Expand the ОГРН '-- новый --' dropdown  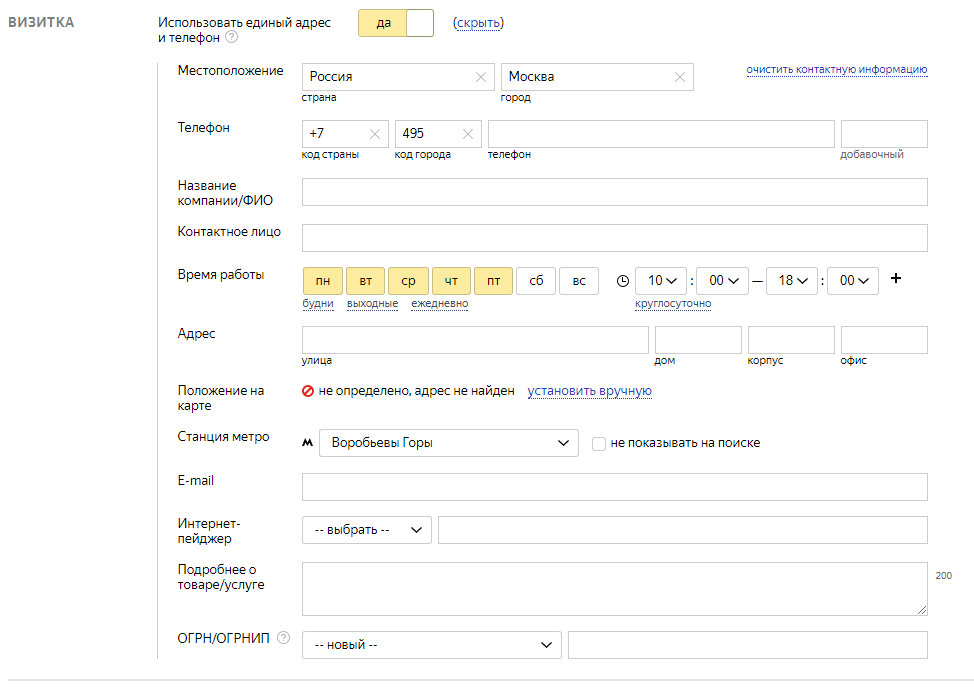[431, 645]
